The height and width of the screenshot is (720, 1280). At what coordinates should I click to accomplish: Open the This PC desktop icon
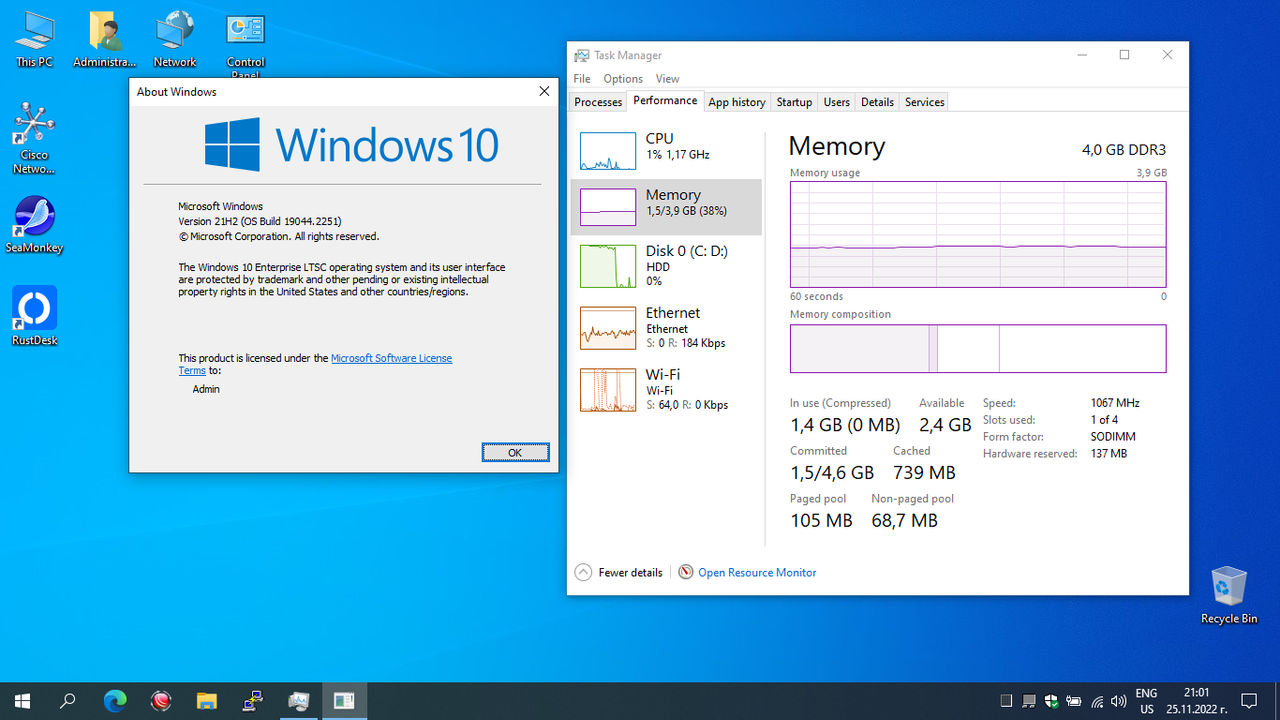pos(34,40)
